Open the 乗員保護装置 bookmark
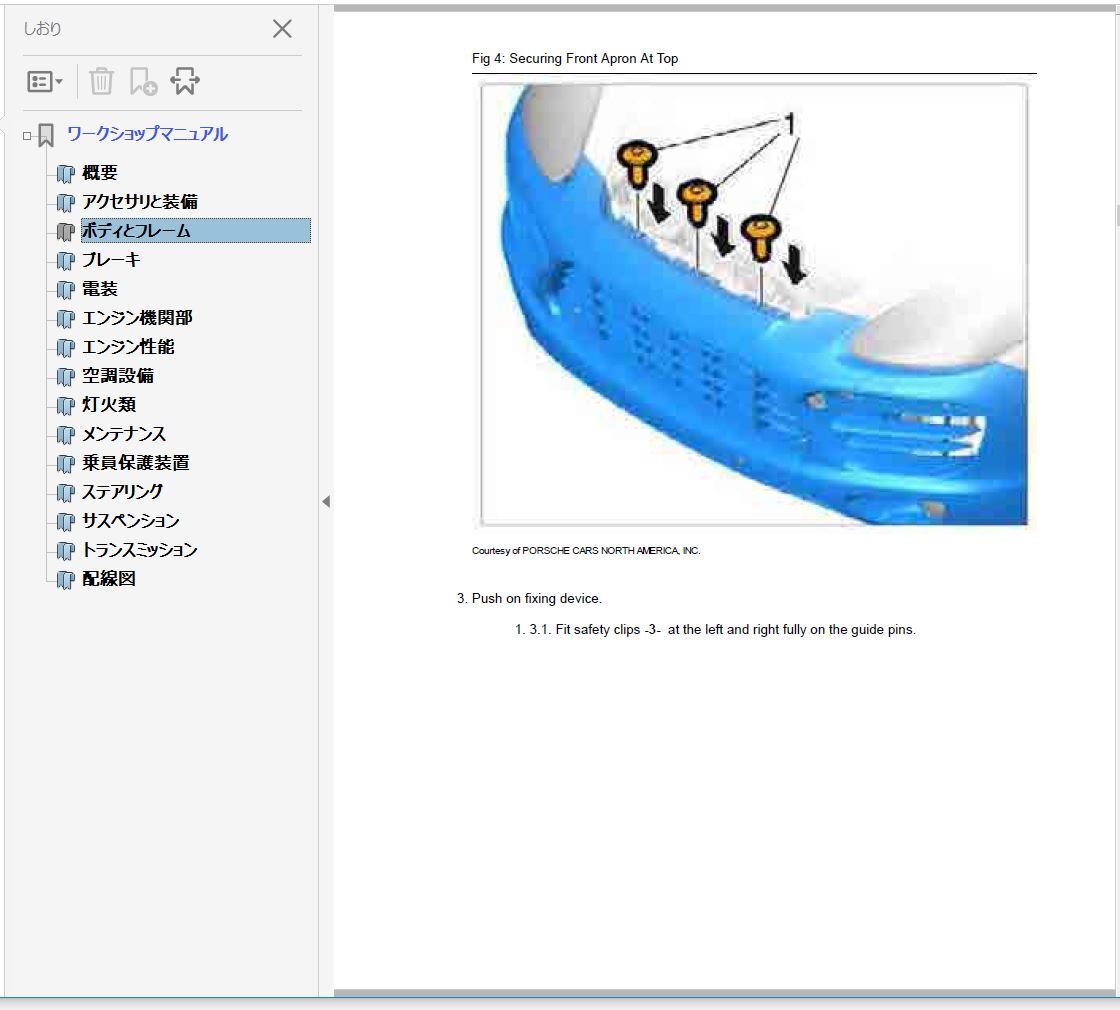Screen dimensions: 1120x1010 pyautogui.click(x=136, y=463)
